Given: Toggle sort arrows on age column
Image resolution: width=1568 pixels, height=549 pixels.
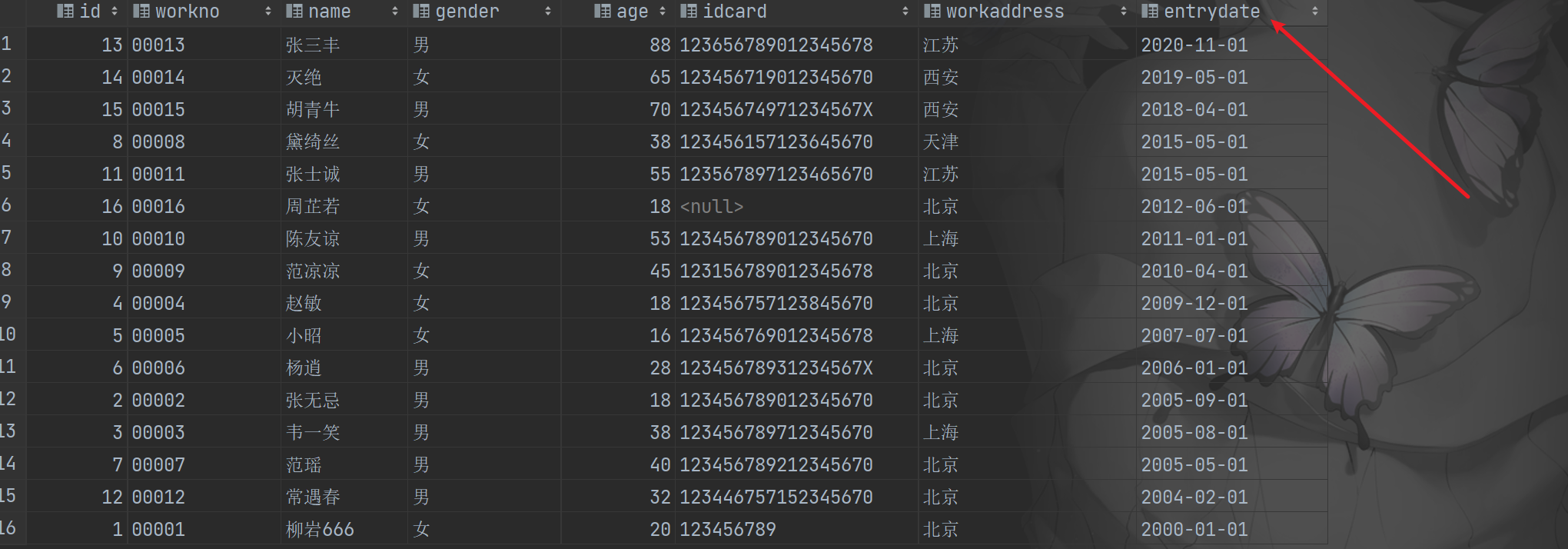Looking at the screenshot, I should [x=663, y=12].
